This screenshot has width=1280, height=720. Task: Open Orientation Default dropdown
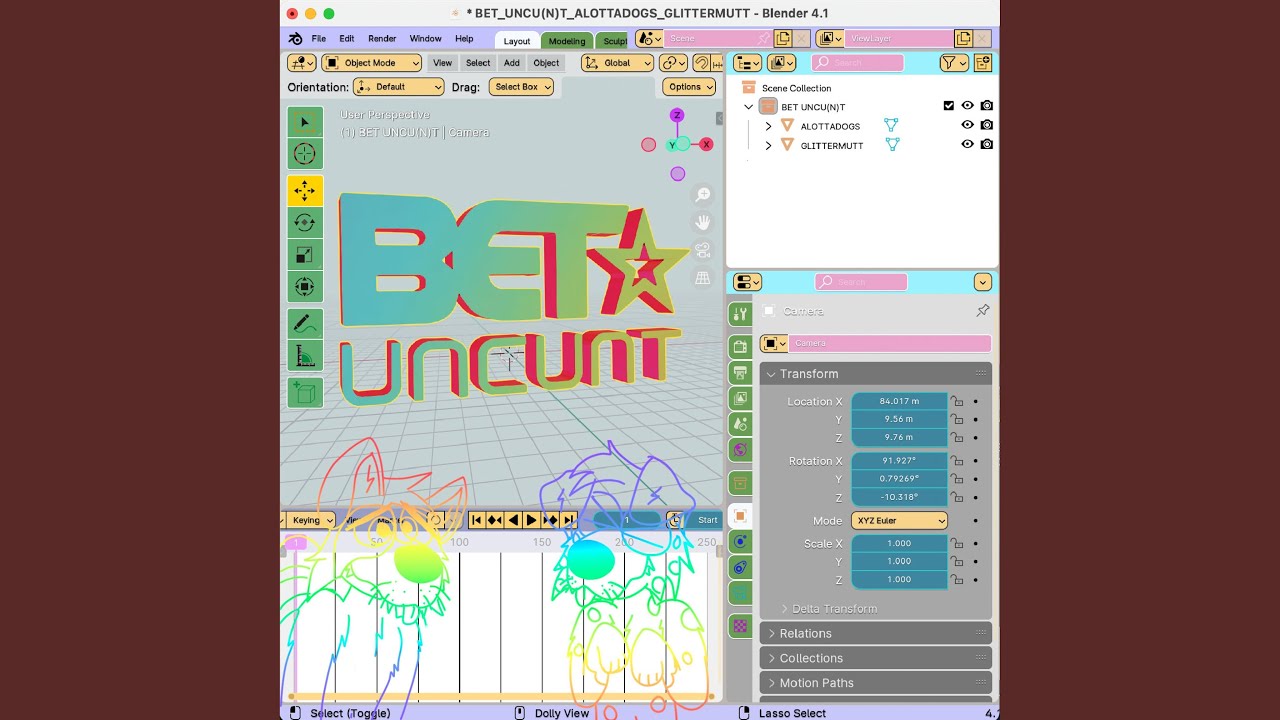tap(398, 87)
